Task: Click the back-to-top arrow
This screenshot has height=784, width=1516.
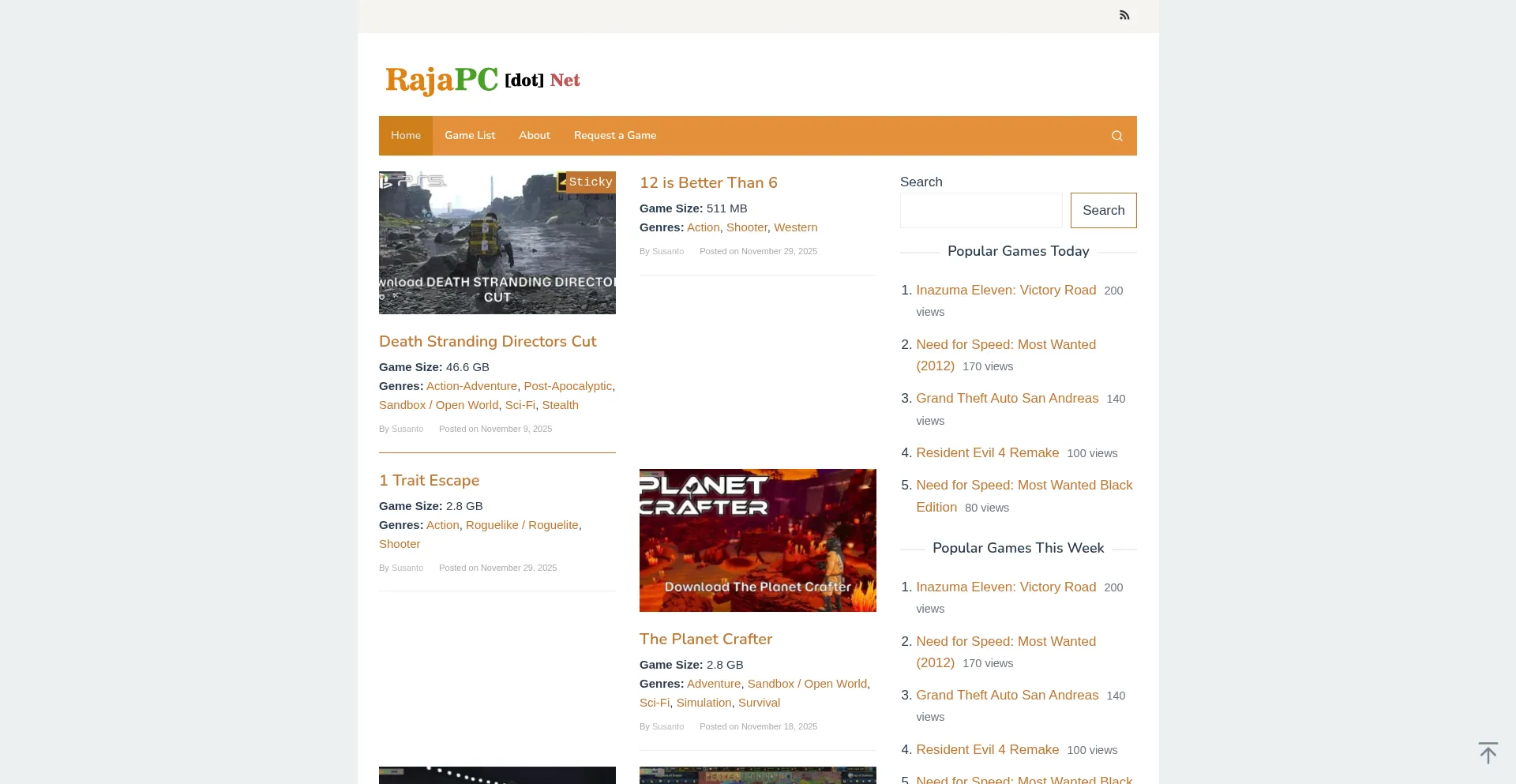Action: click(1488, 752)
